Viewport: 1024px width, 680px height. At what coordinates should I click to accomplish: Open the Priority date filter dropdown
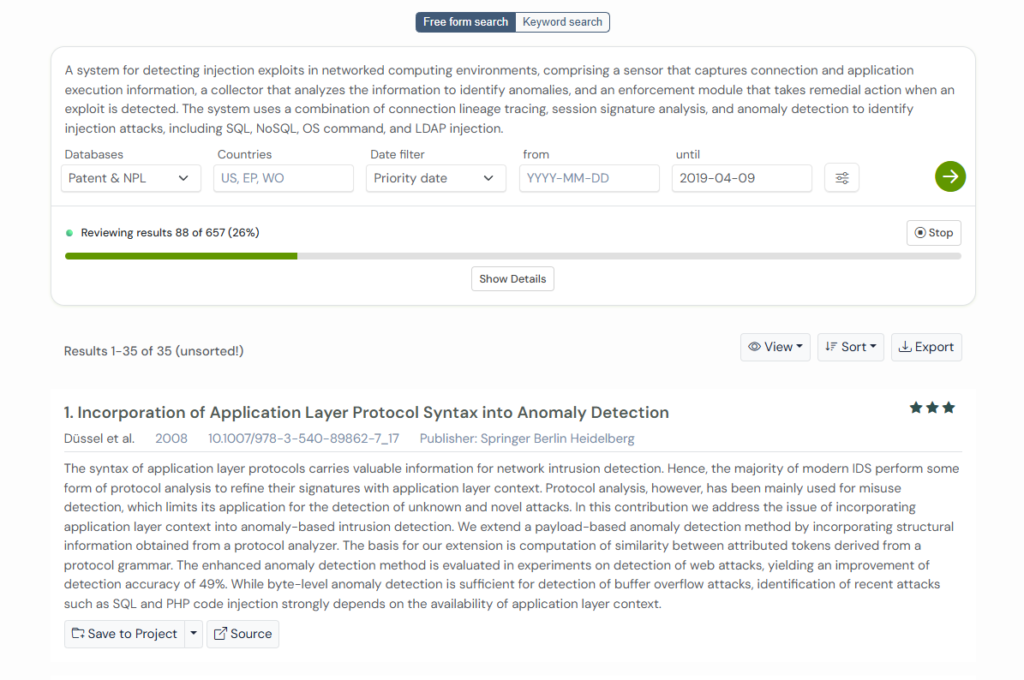(433, 178)
